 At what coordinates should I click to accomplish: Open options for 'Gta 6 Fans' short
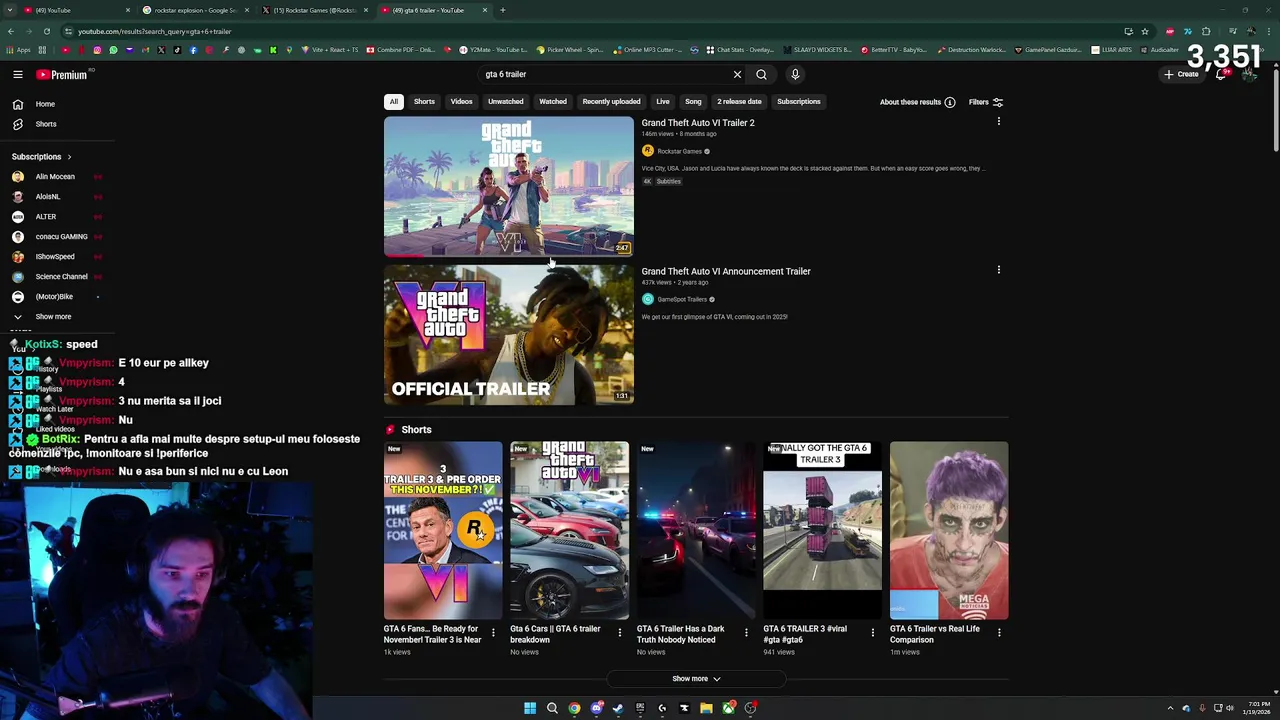[493, 632]
